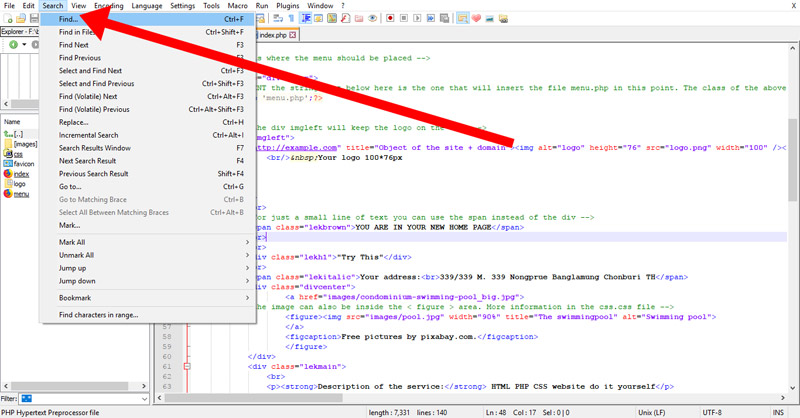Click the highlighted Explorer plugin icon
800x418 pixels.
tap(462, 18)
